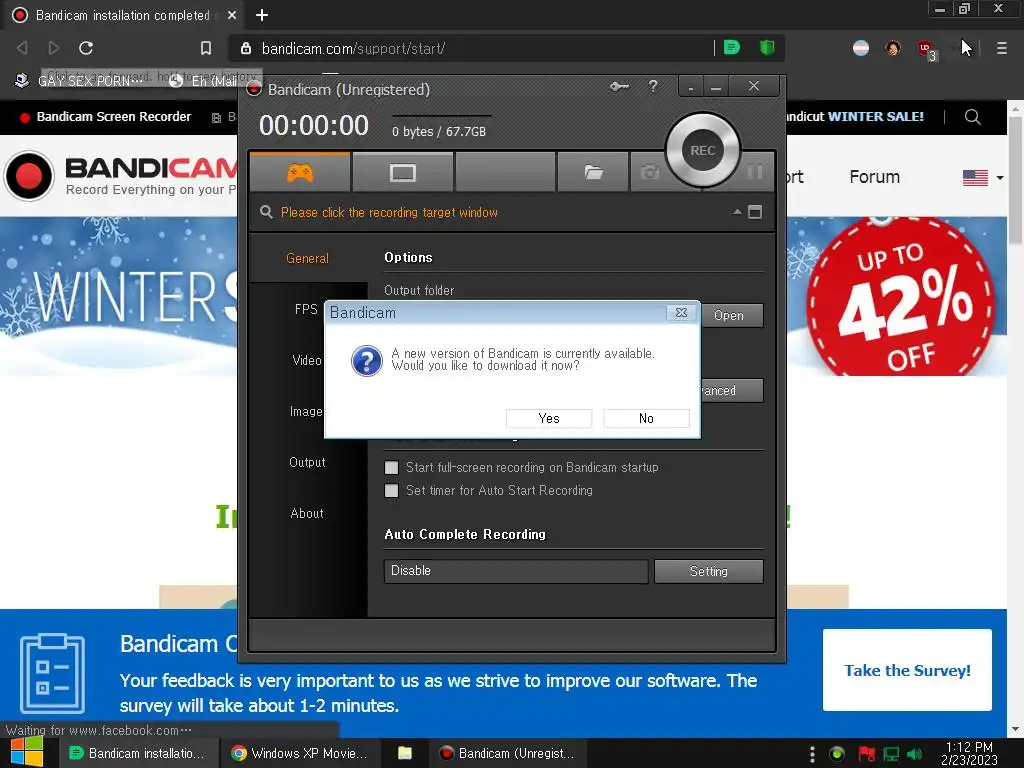This screenshot has height=768, width=1024.
Task: Start recording with the round REC button
Action: pyautogui.click(x=703, y=150)
